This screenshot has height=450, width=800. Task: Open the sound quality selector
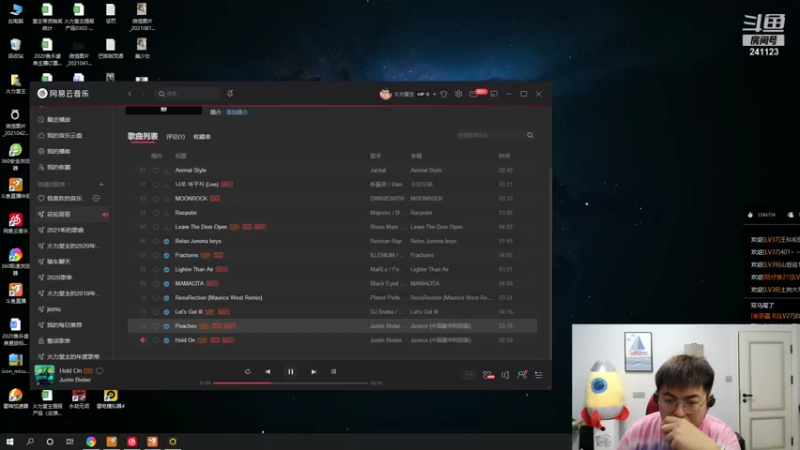tap(468, 375)
